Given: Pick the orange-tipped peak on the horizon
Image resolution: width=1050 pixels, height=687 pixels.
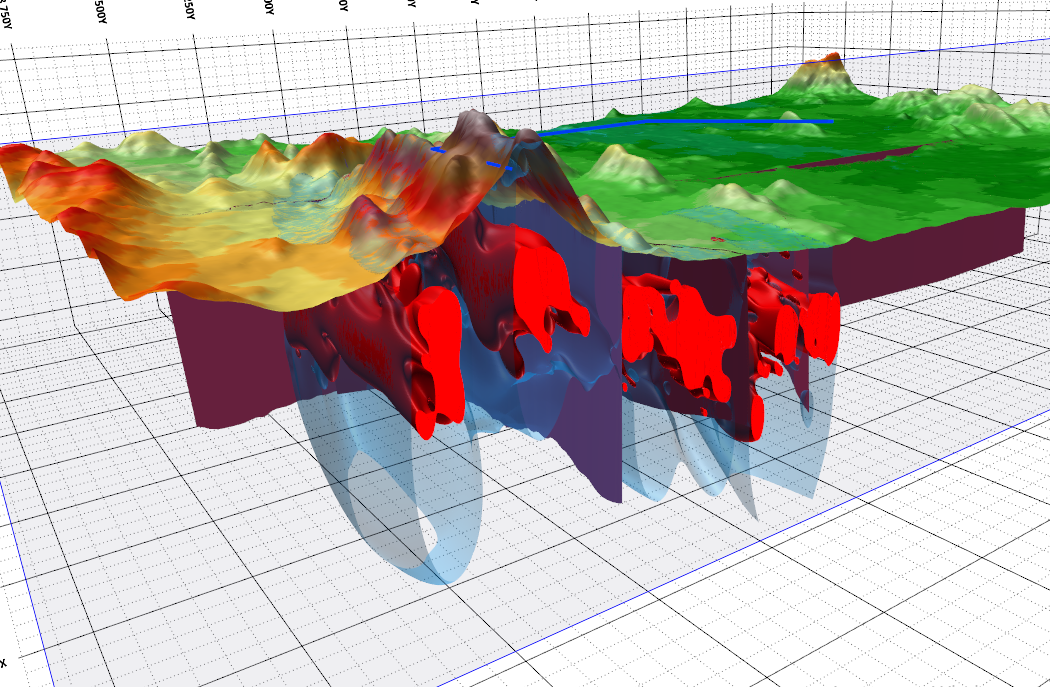Looking at the screenshot, I should pos(822,74).
